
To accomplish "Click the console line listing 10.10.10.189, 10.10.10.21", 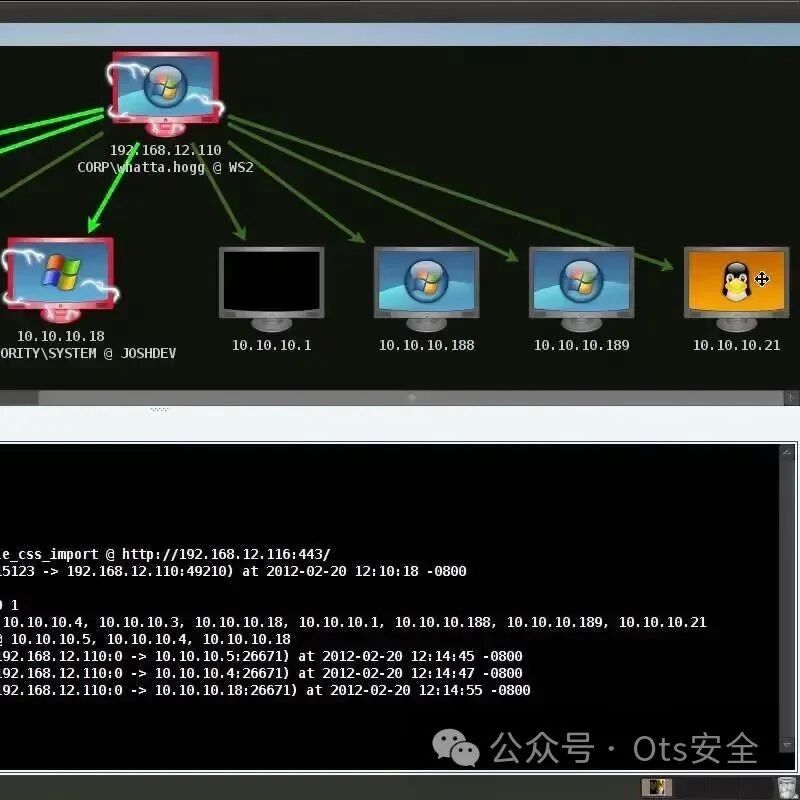I will [x=354, y=622].
